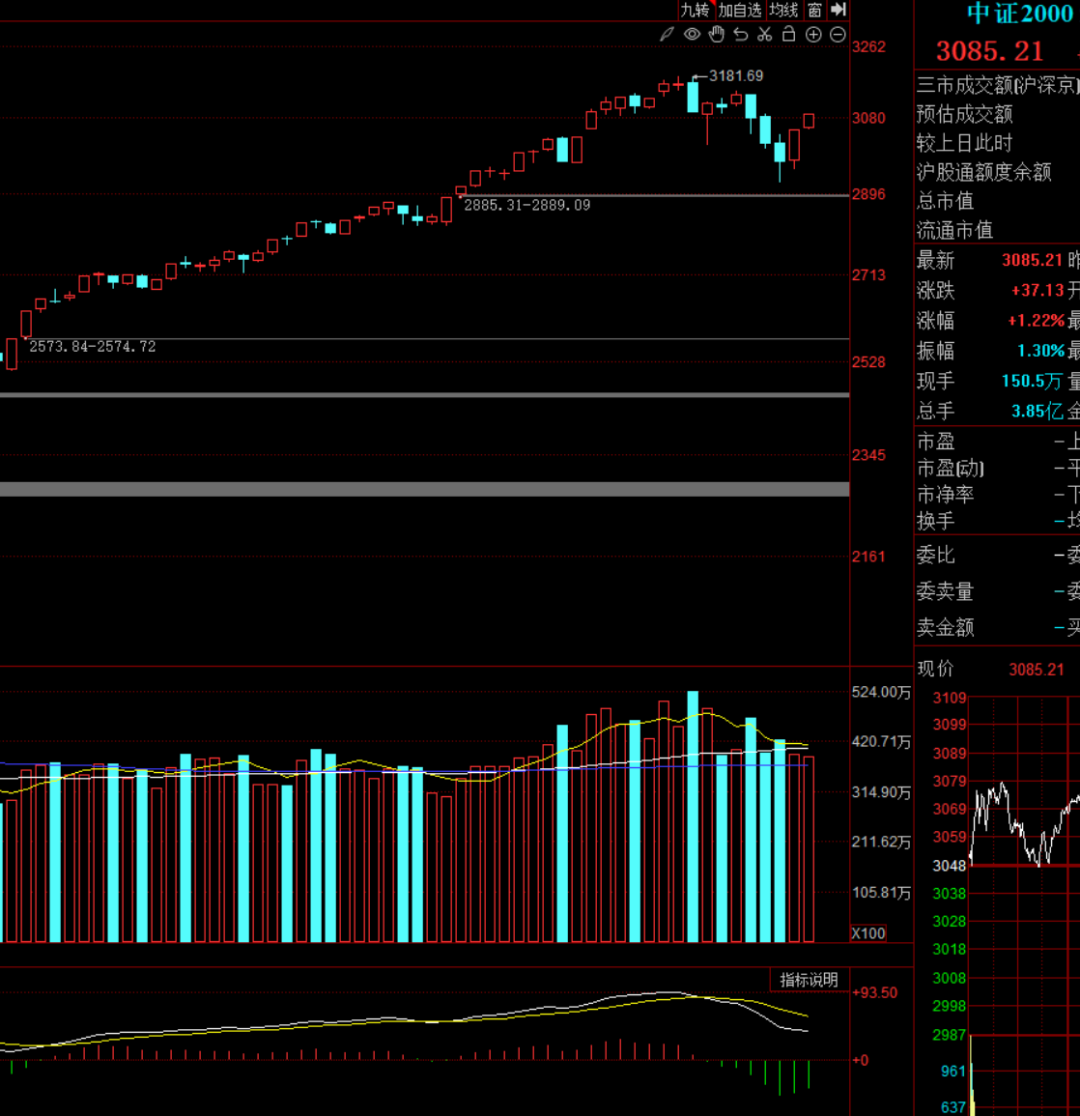Open the 九转 indicator option
Screen dimensions: 1080x1116
695,10
